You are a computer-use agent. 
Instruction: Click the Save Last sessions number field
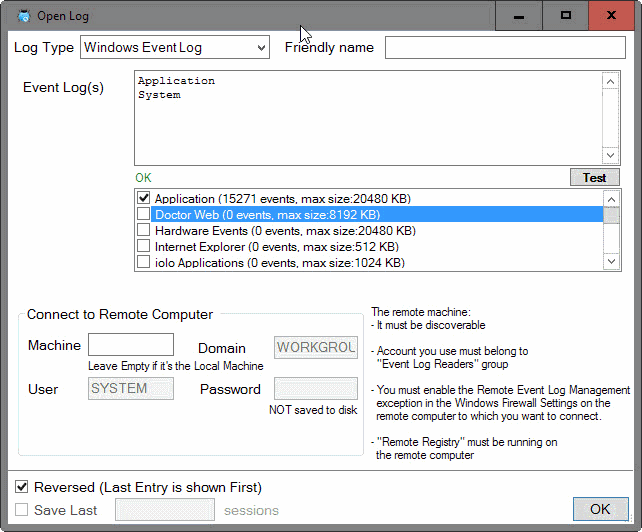pyautogui.click(x=165, y=510)
